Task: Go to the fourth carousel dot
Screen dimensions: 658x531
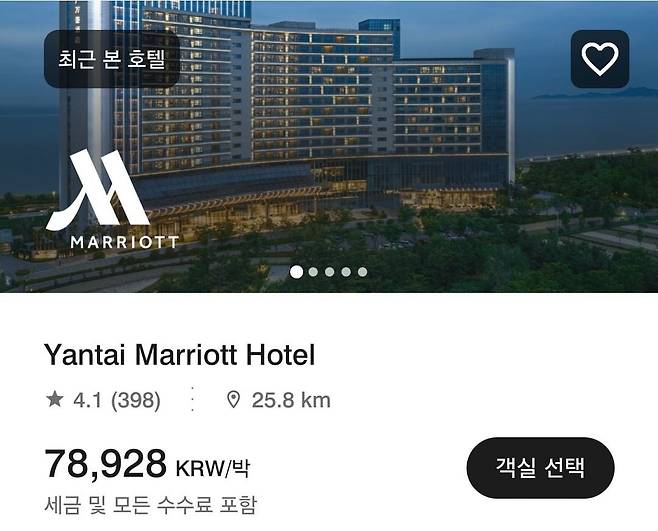Action: (x=346, y=272)
